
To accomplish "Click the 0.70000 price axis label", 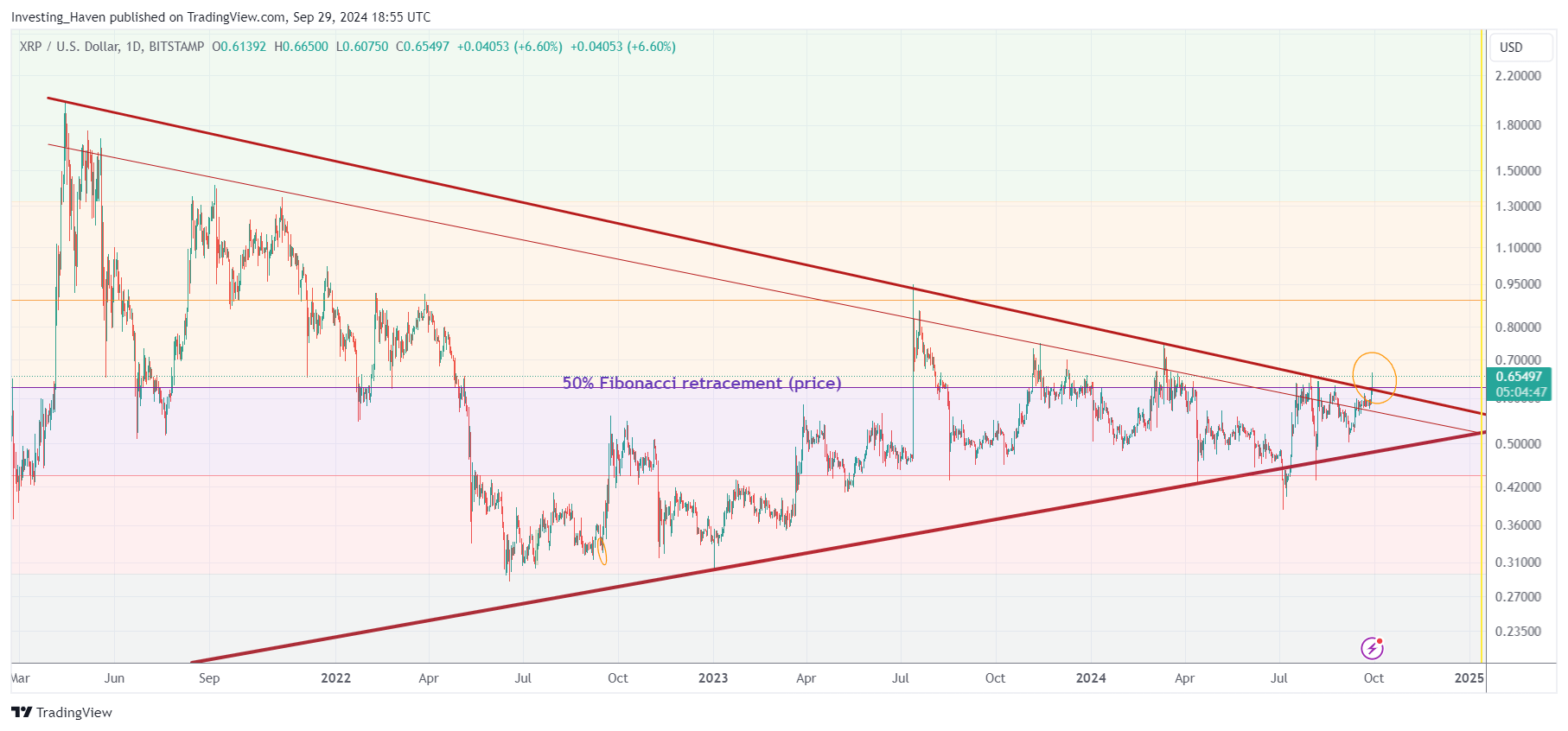I will [x=1518, y=360].
